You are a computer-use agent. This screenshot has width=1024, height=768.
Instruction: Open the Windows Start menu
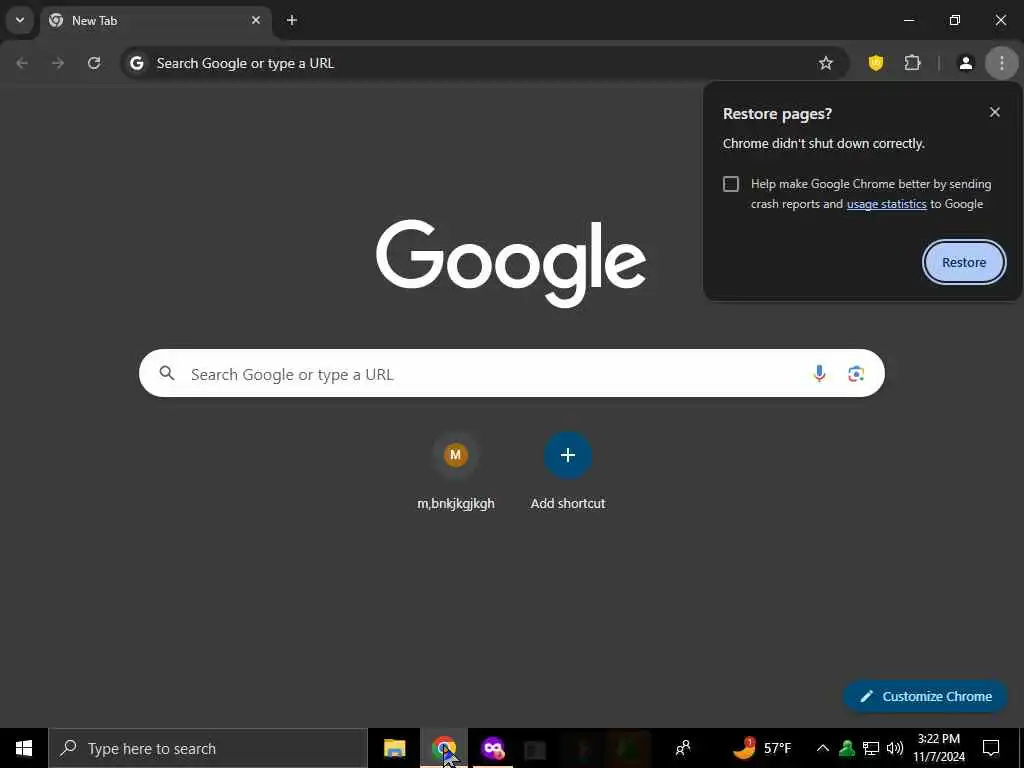[24, 748]
